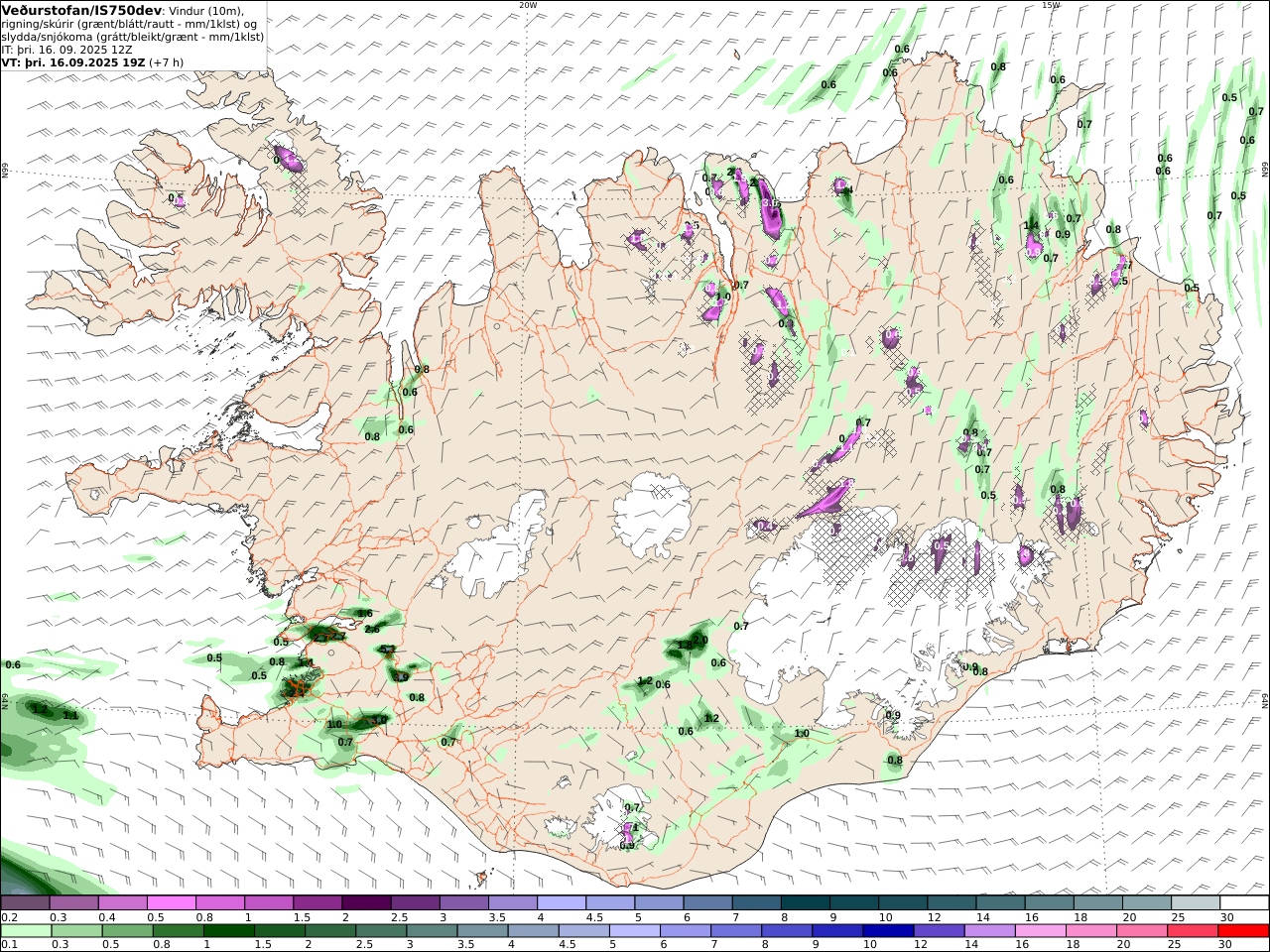Click the "0.1" label on the rain scale
The height and width of the screenshot is (952, 1270).
point(8,945)
